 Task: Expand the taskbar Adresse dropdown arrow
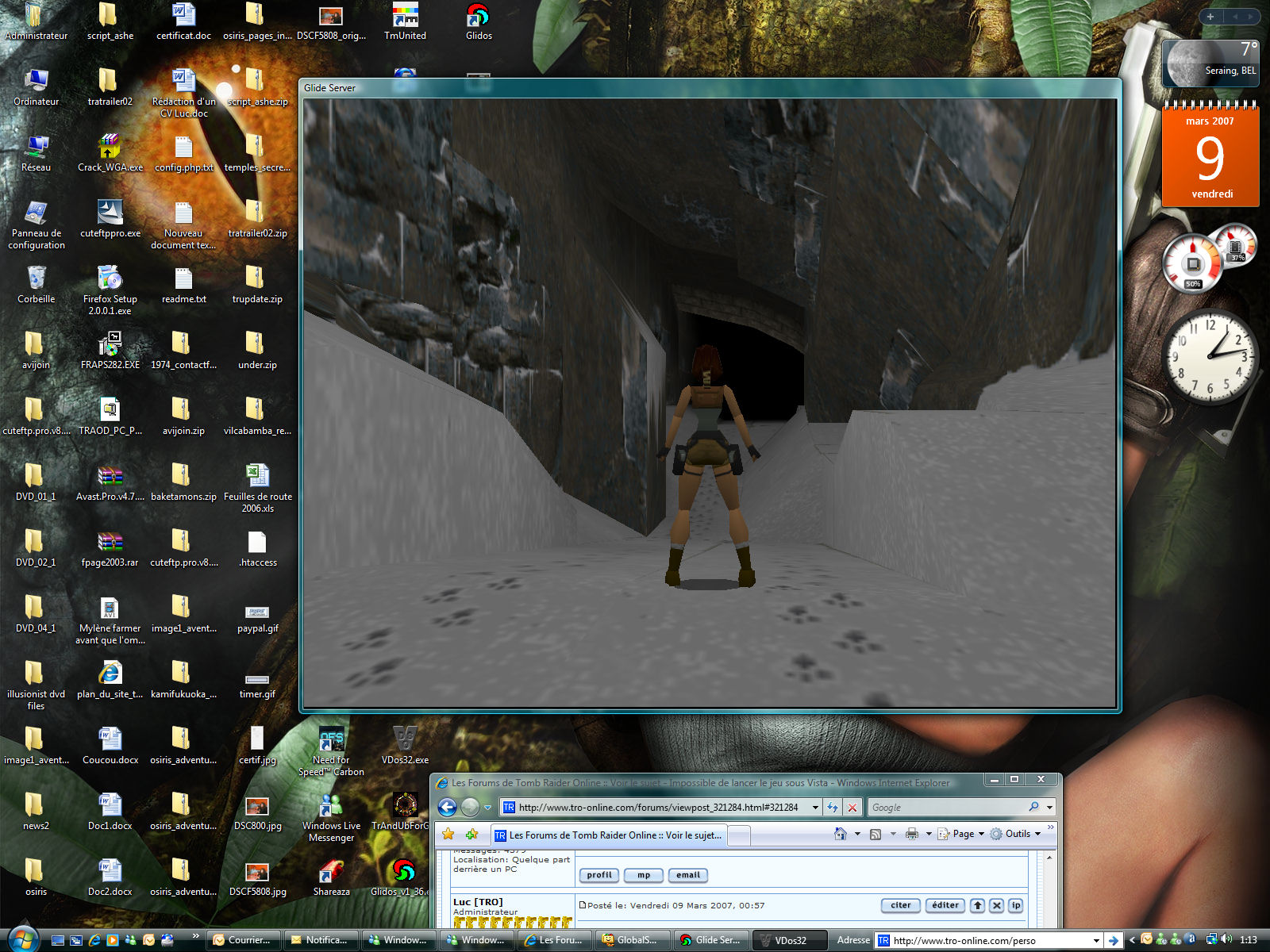click(x=1096, y=940)
